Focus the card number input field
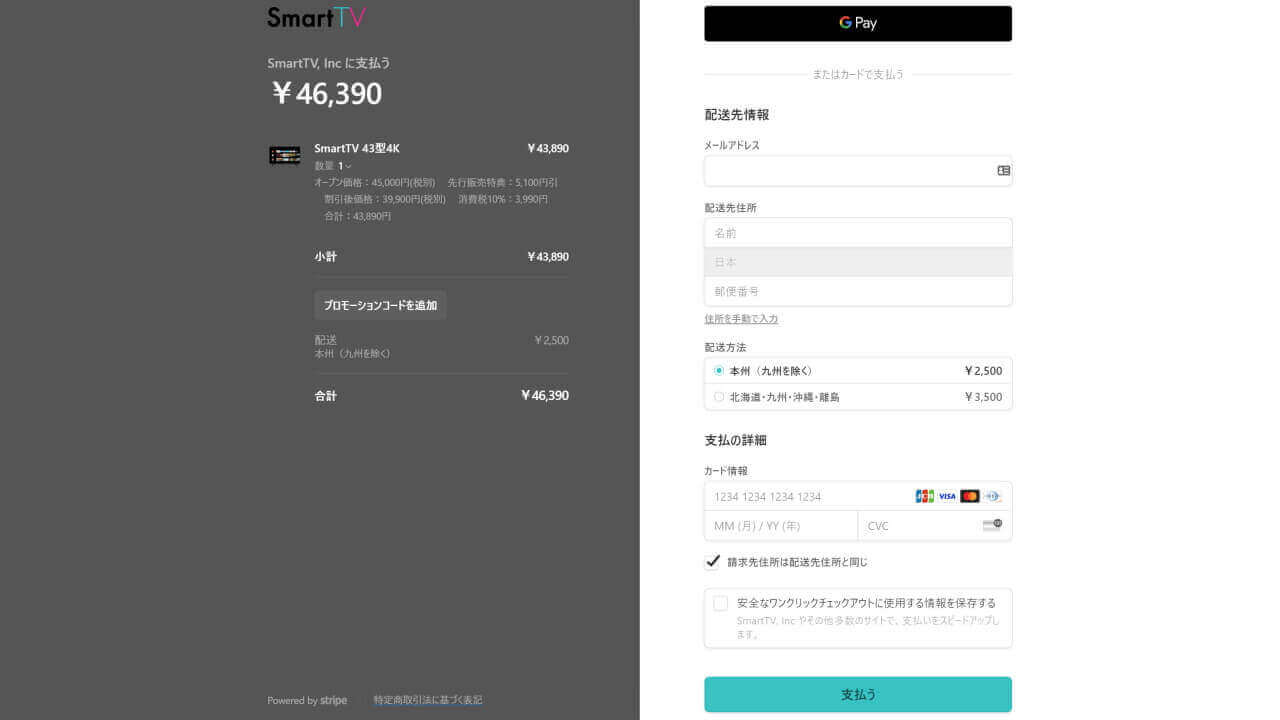Image resolution: width=1280 pixels, height=720 pixels. coord(810,496)
